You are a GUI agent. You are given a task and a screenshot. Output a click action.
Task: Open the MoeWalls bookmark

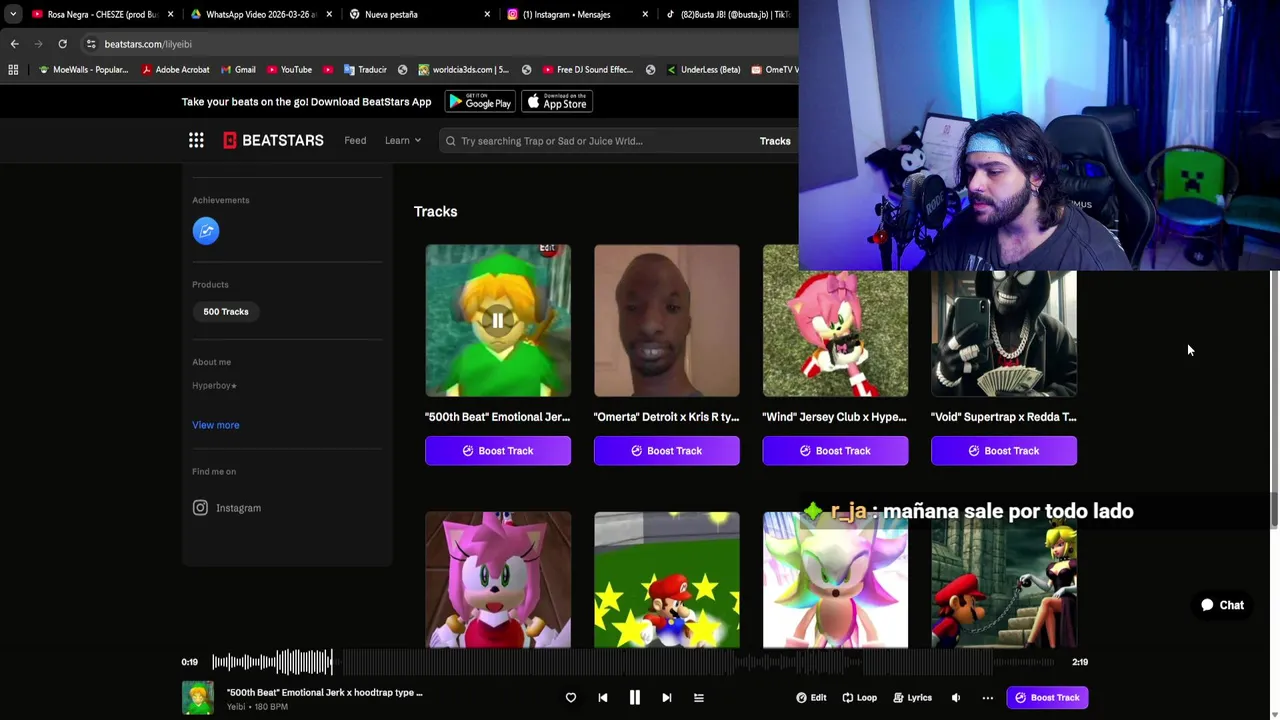[83, 70]
